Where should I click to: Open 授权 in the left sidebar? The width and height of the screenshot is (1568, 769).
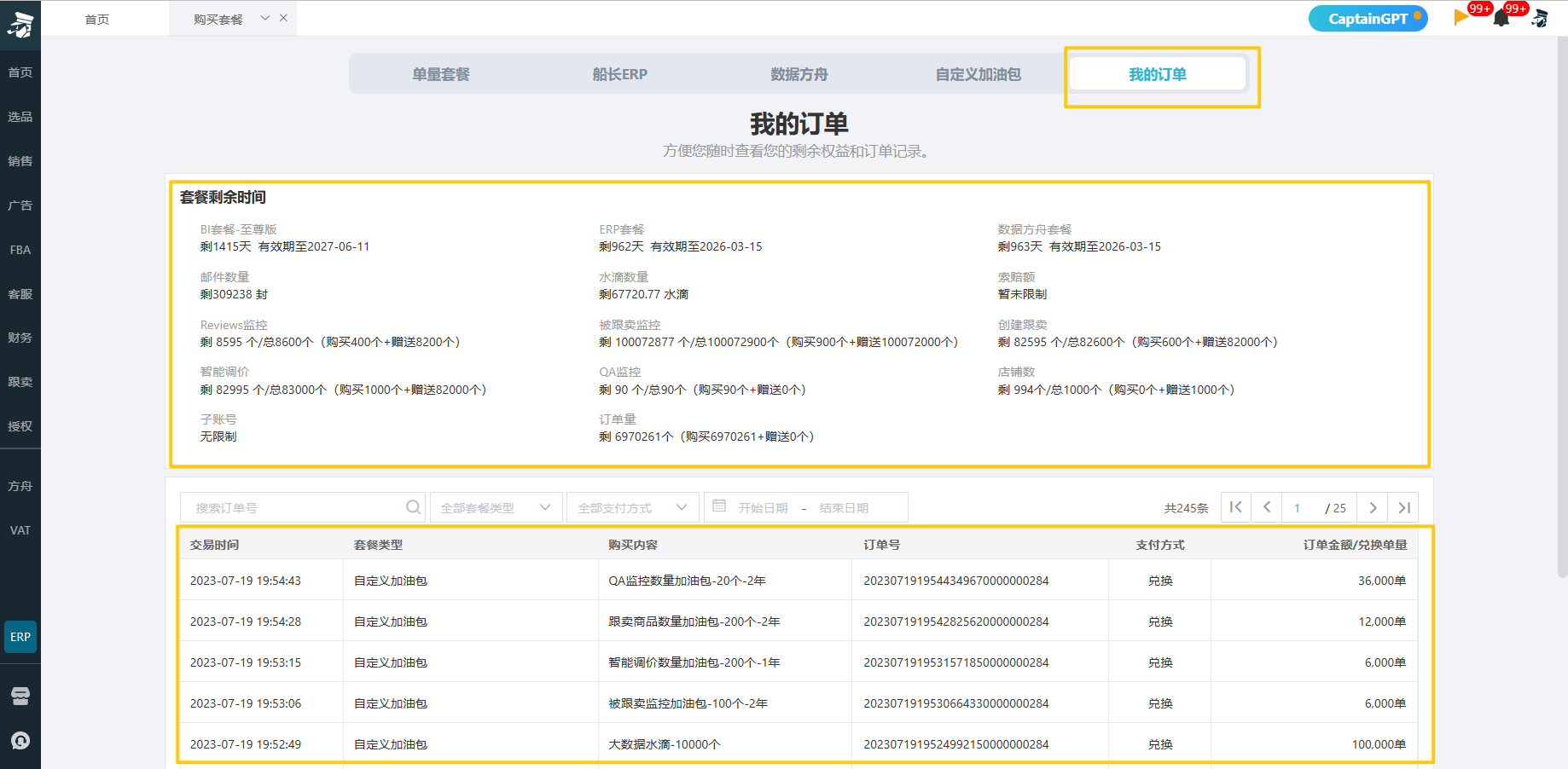pos(20,426)
